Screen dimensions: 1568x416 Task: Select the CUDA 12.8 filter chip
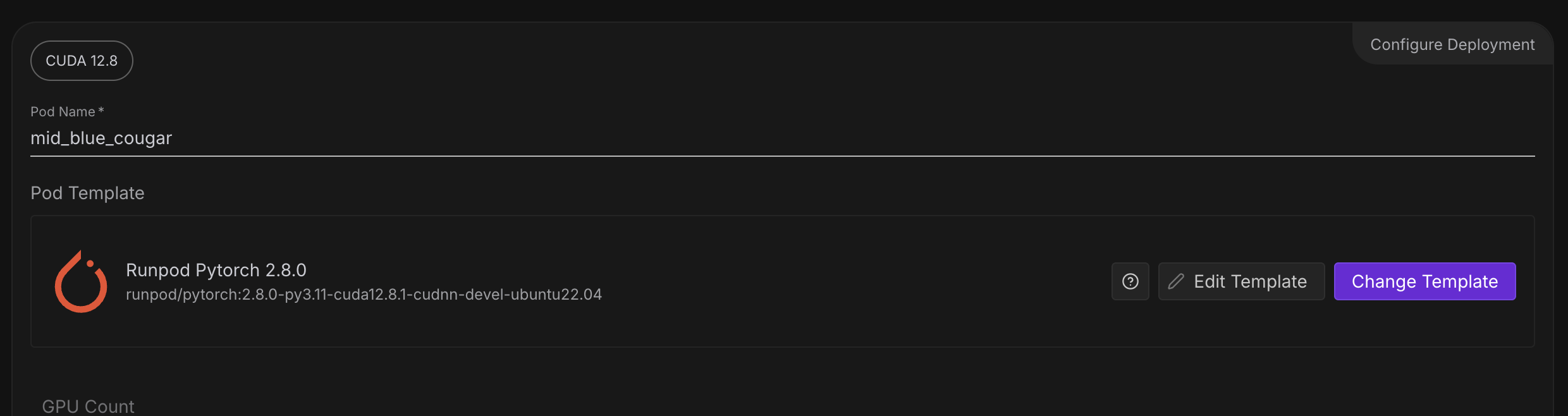coord(82,61)
